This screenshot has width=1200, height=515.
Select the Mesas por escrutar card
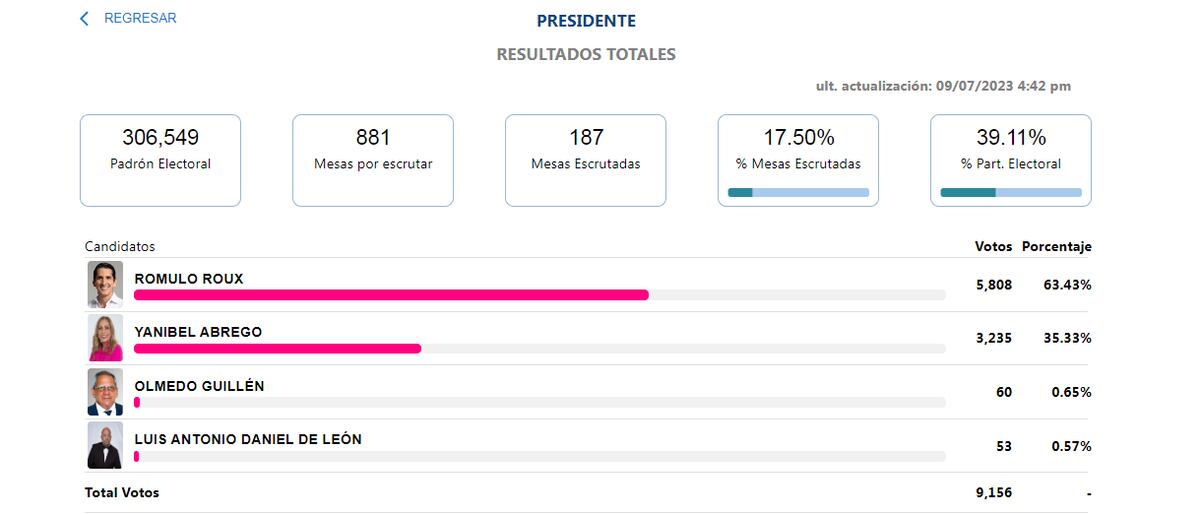coord(373,160)
